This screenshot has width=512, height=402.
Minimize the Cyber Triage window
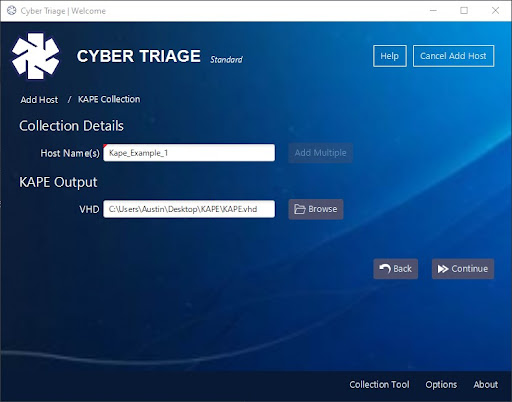click(433, 11)
